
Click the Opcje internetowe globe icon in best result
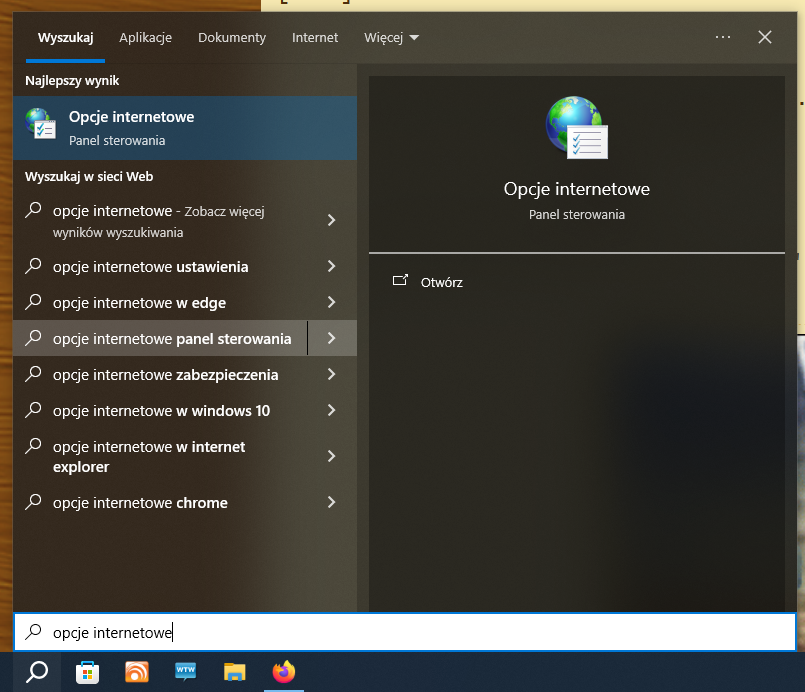[41, 123]
